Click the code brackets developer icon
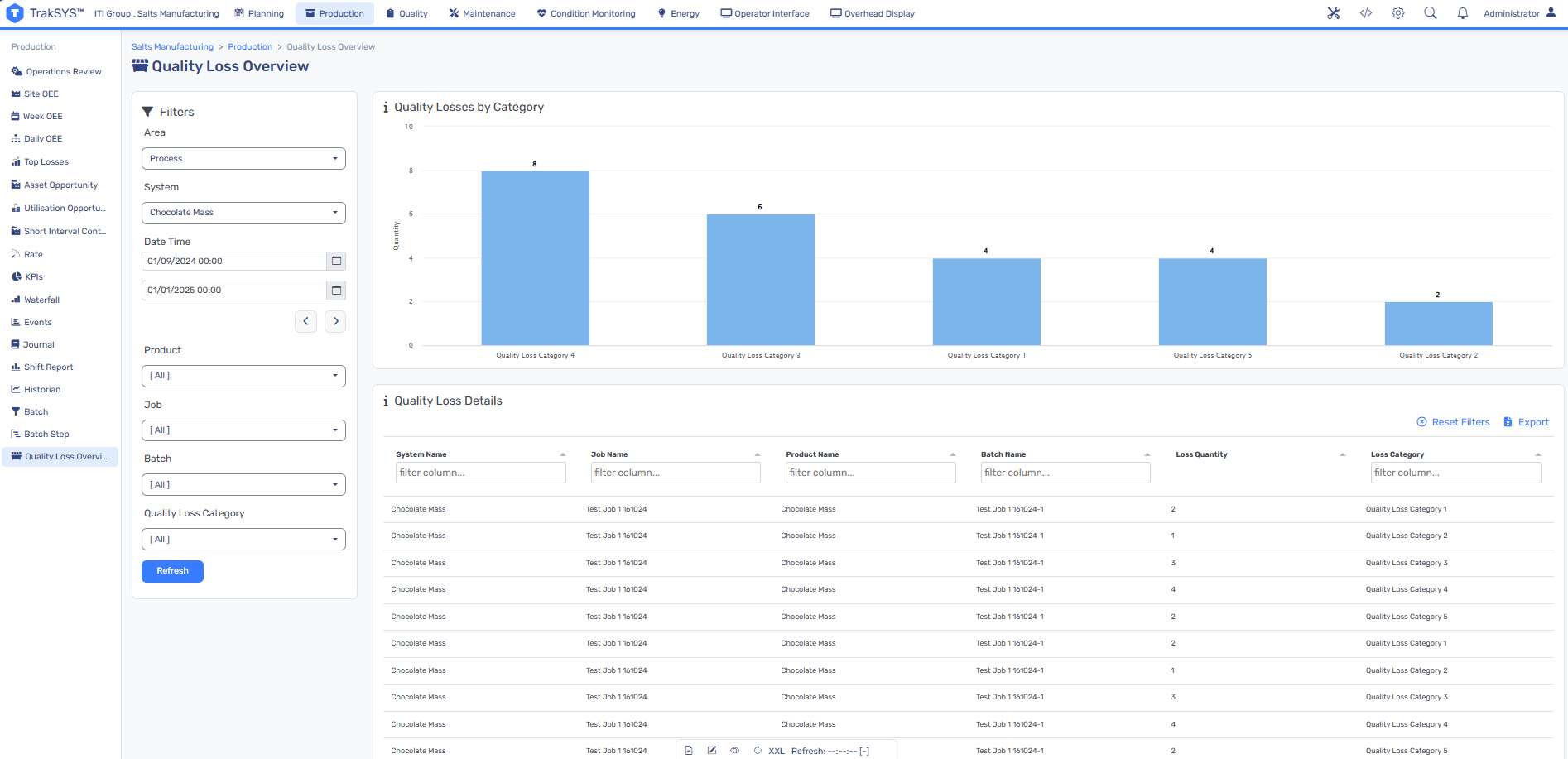 [1366, 13]
